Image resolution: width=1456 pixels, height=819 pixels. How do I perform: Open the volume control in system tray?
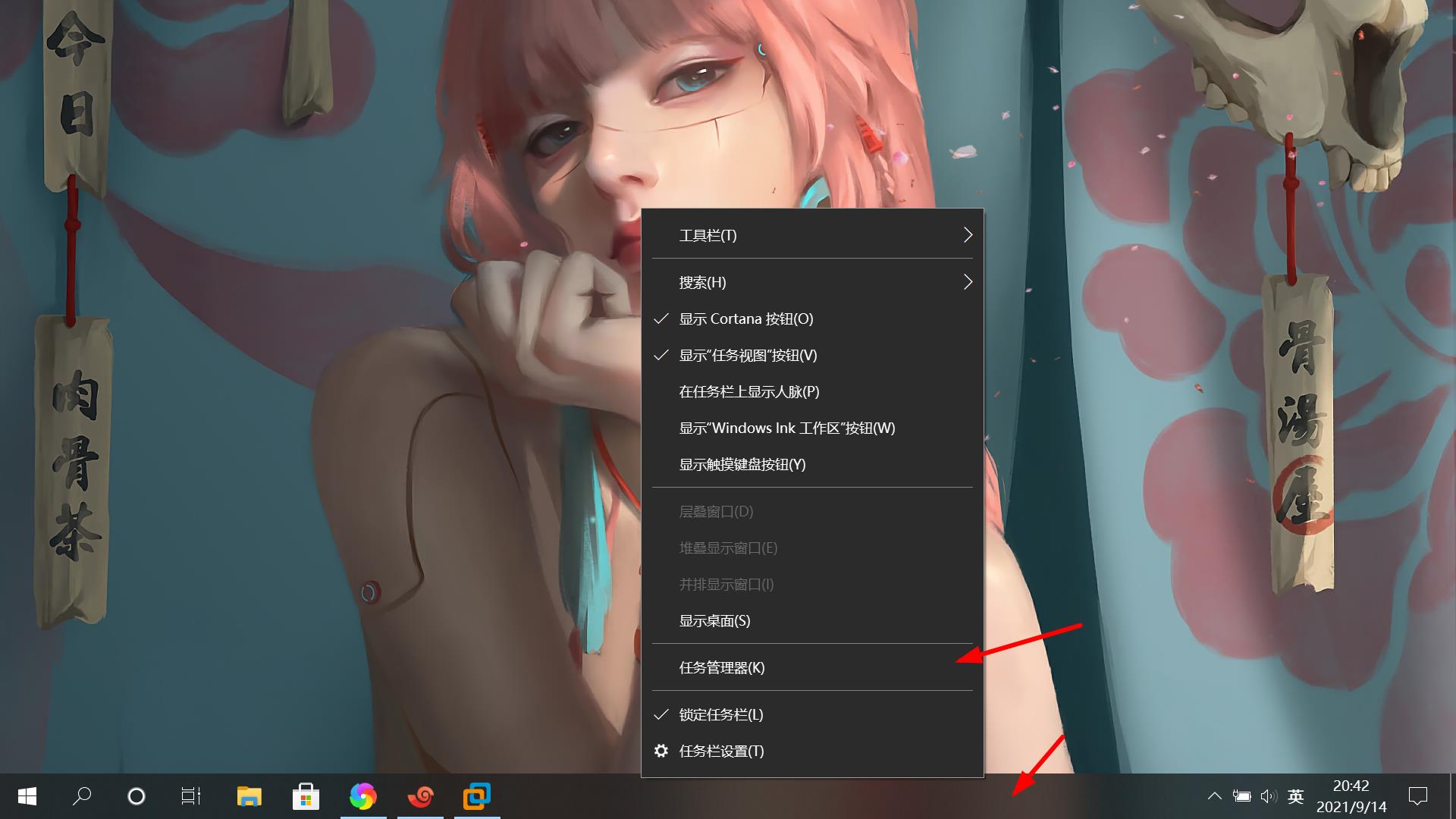point(1268,796)
